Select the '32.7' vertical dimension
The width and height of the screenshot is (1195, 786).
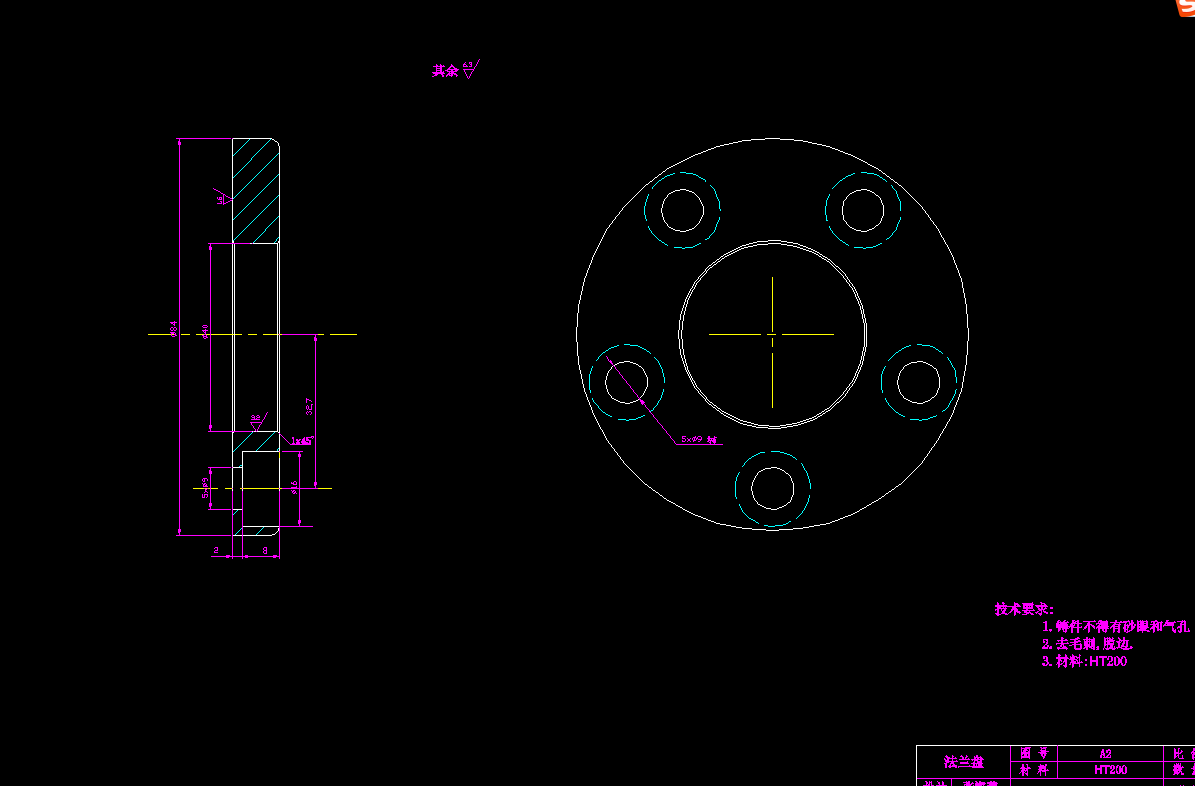[309, 406]
